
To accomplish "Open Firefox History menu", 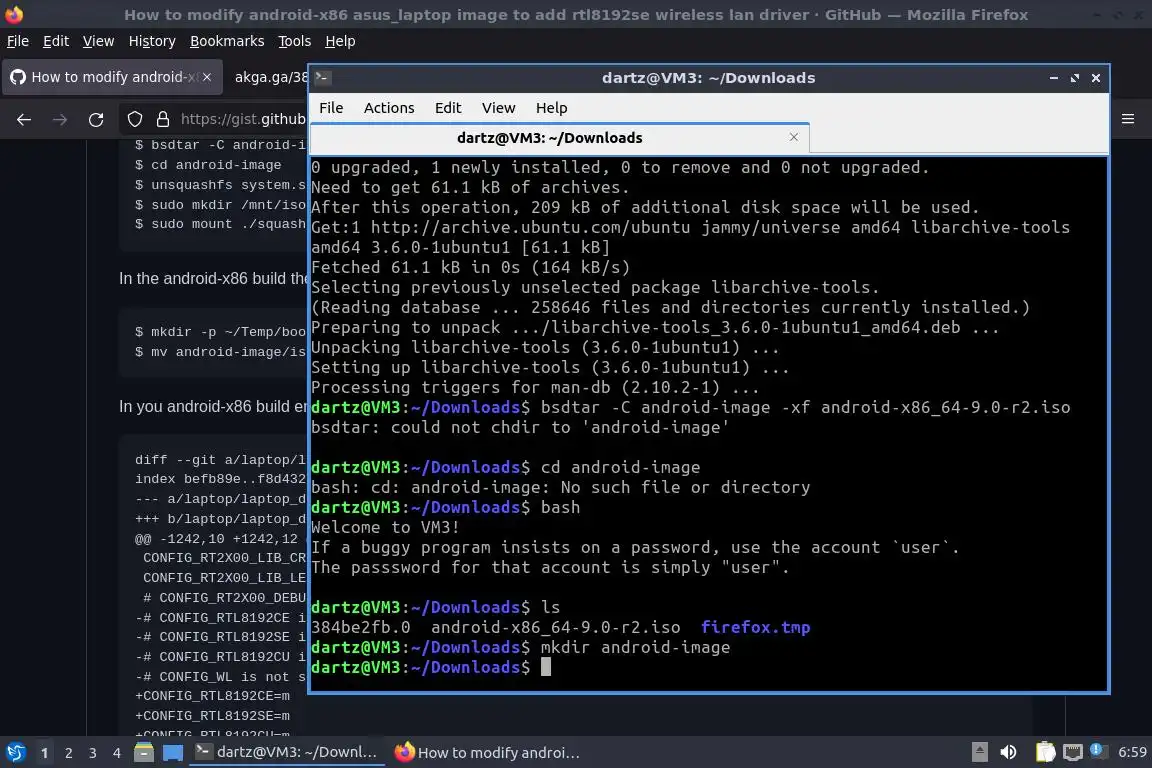I will tap(152, 41).
